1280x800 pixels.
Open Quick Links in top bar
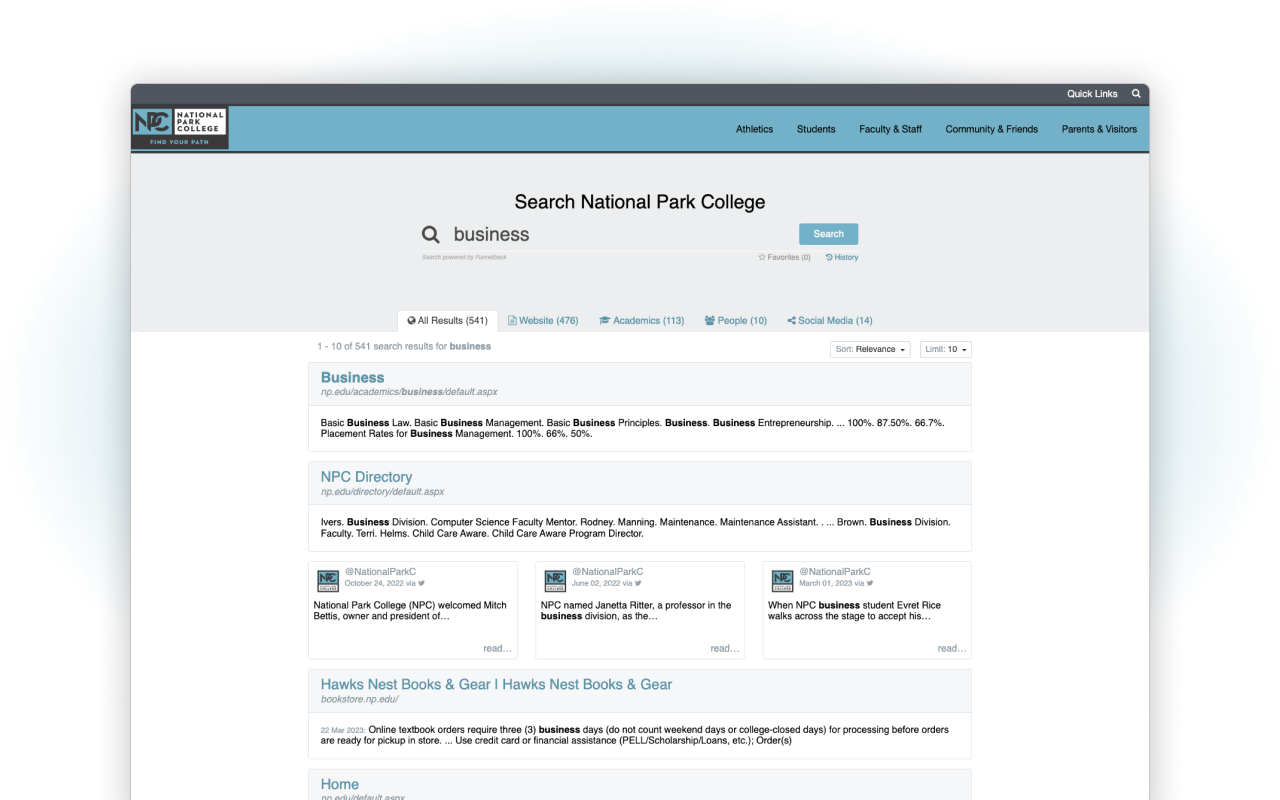pyautogui.click(x=1092, y=94)
